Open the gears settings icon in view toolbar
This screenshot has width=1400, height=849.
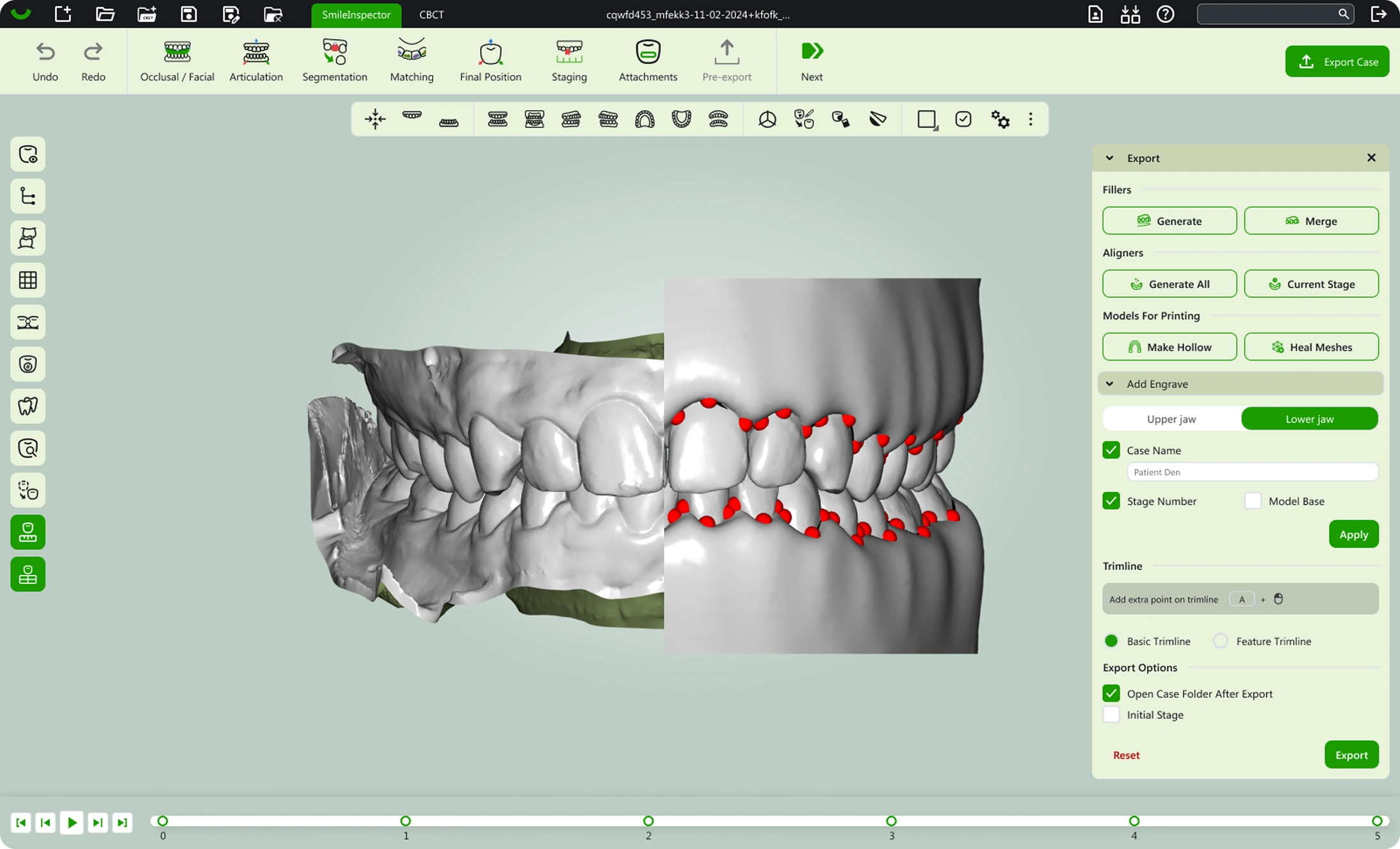[1000, 119]
